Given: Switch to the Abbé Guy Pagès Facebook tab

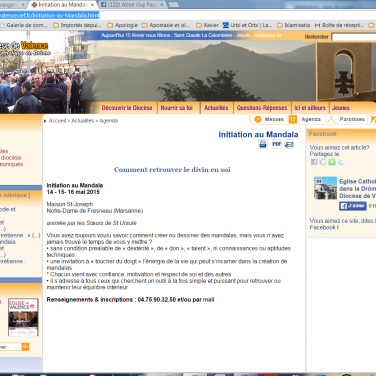Looking at the screenshot, I should click(x=133, y=5).
